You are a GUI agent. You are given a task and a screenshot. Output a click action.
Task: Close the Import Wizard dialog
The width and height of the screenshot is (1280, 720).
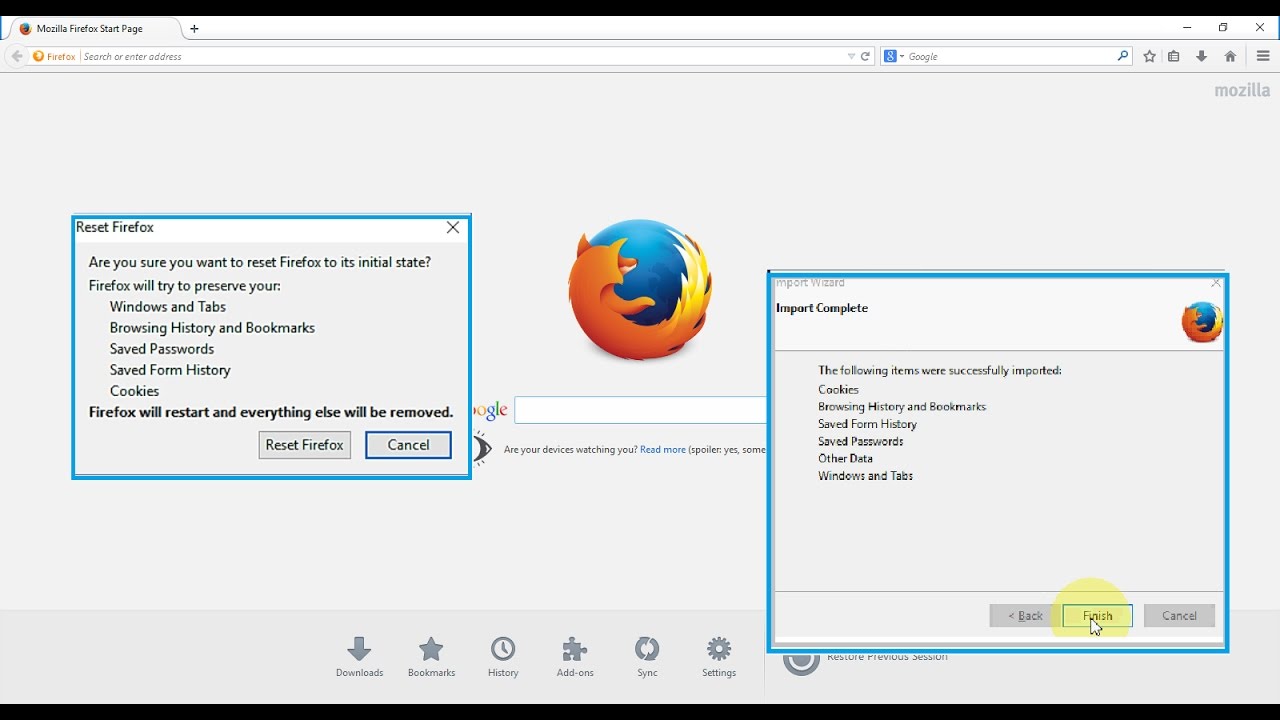pos(1216,283)
